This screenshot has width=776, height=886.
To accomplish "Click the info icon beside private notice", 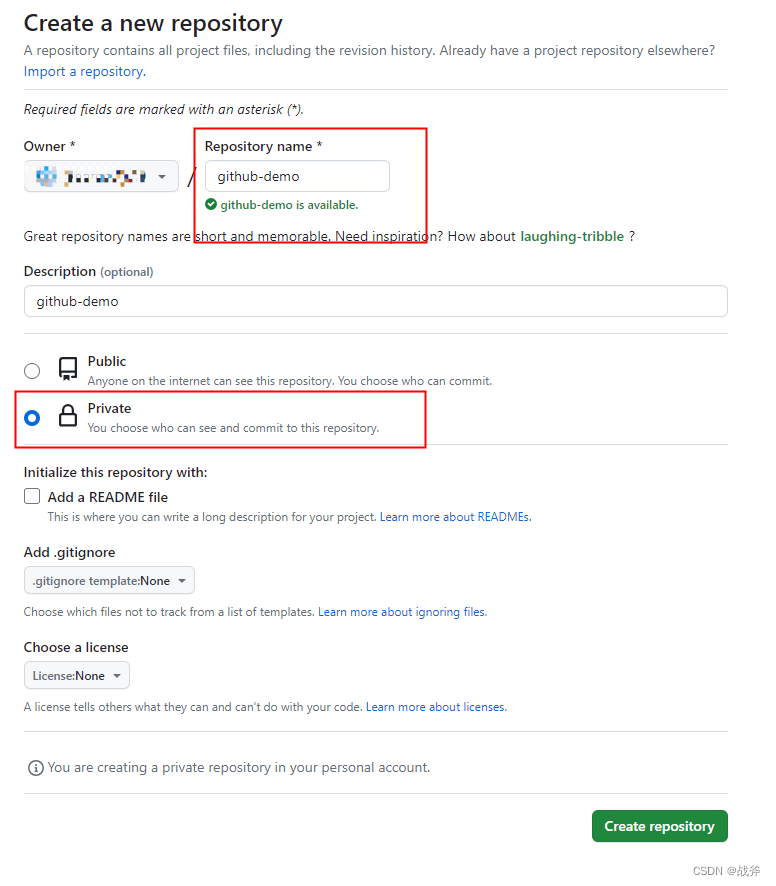I will point(36,768).
